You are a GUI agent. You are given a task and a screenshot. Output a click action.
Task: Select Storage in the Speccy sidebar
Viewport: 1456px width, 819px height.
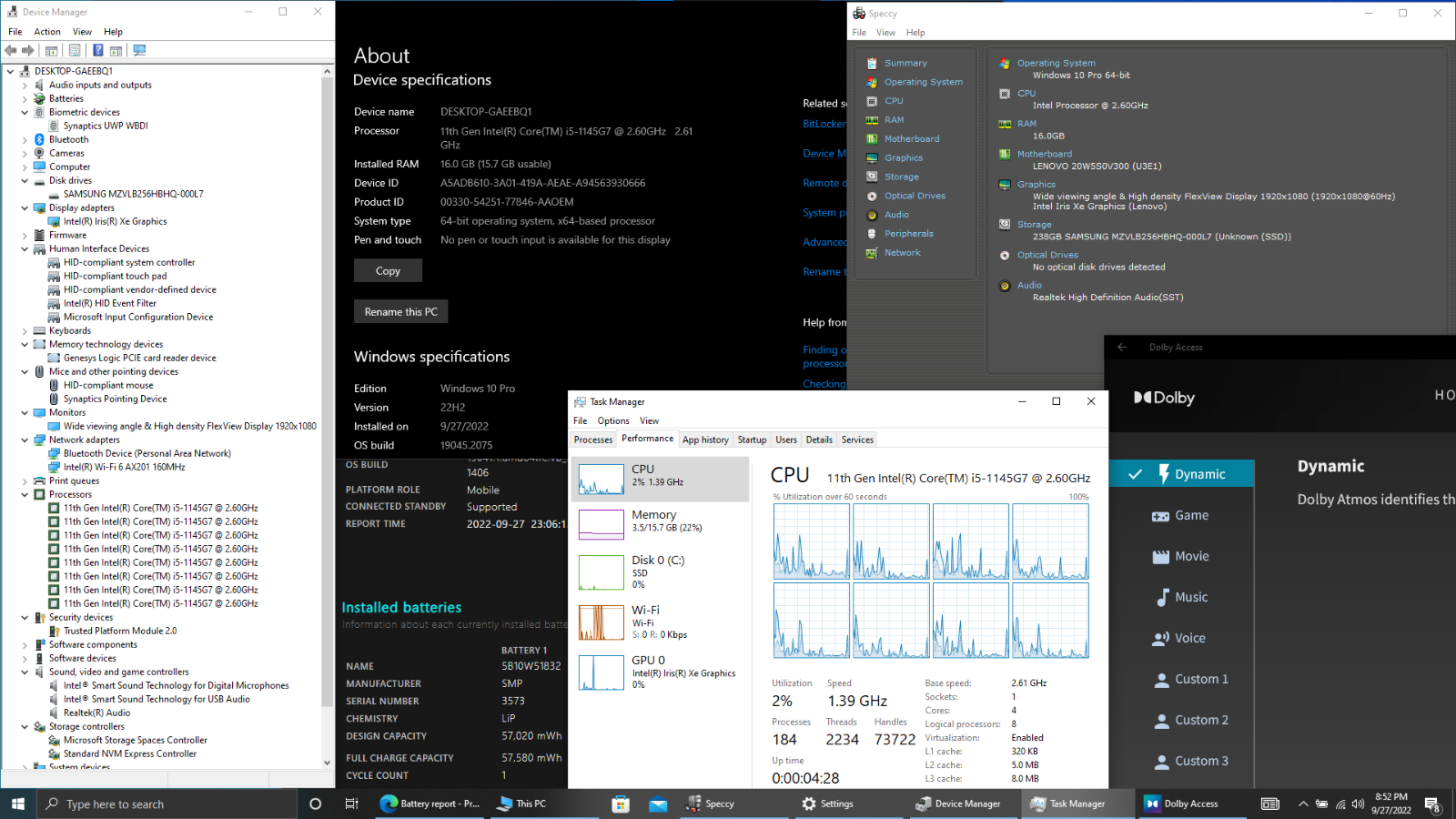(x=901, y=177)
